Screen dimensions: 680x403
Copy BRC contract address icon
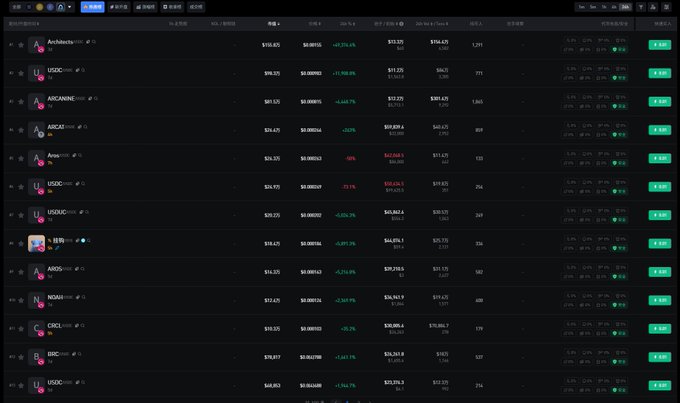pyautogui.click(x=74, y=354)
